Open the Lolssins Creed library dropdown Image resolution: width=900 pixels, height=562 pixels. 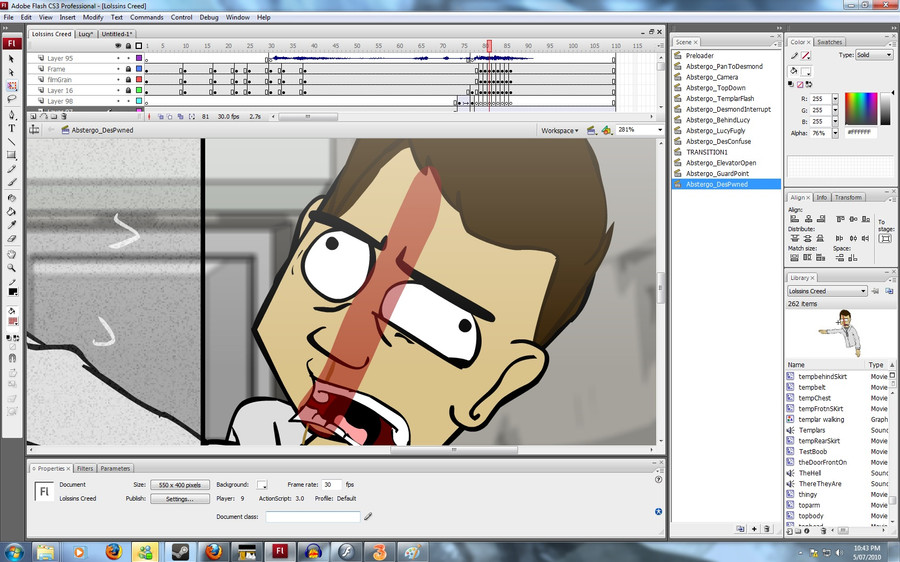pyautogui.click(x=827, y=291)
